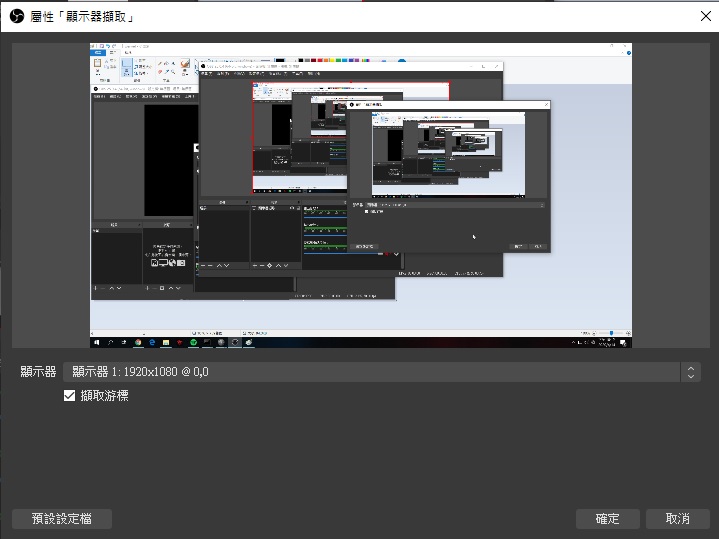The height and width of the screenshot is (539, 719).
Task: Open the 顯示器 display selection dropdown
Action: pos(370,372)
